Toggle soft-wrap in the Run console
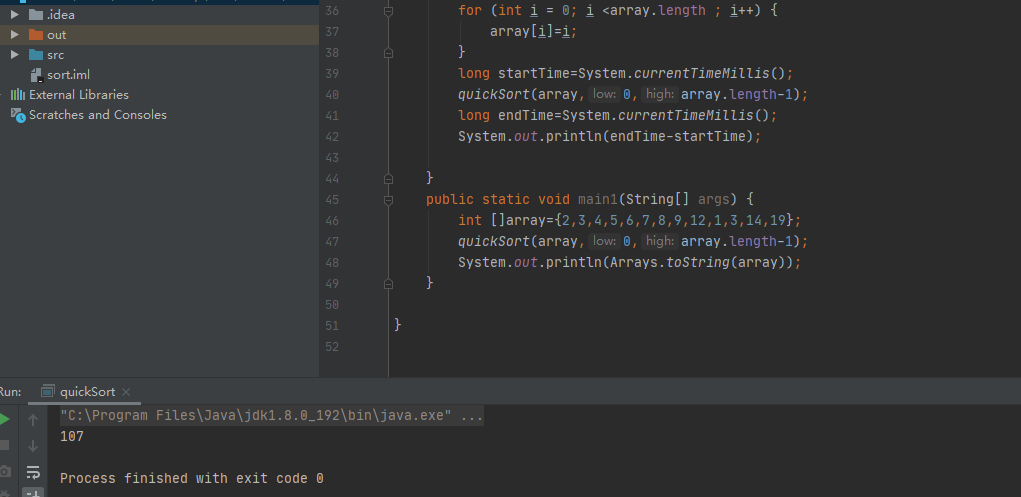Viewport: 1021px width, 497px height. 33,472
